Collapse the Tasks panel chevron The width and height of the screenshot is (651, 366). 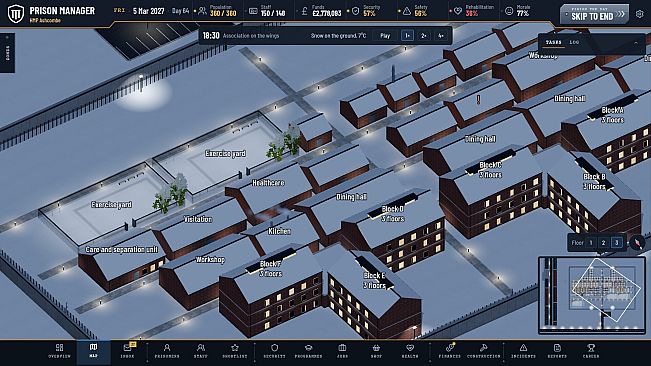[636, 42]
